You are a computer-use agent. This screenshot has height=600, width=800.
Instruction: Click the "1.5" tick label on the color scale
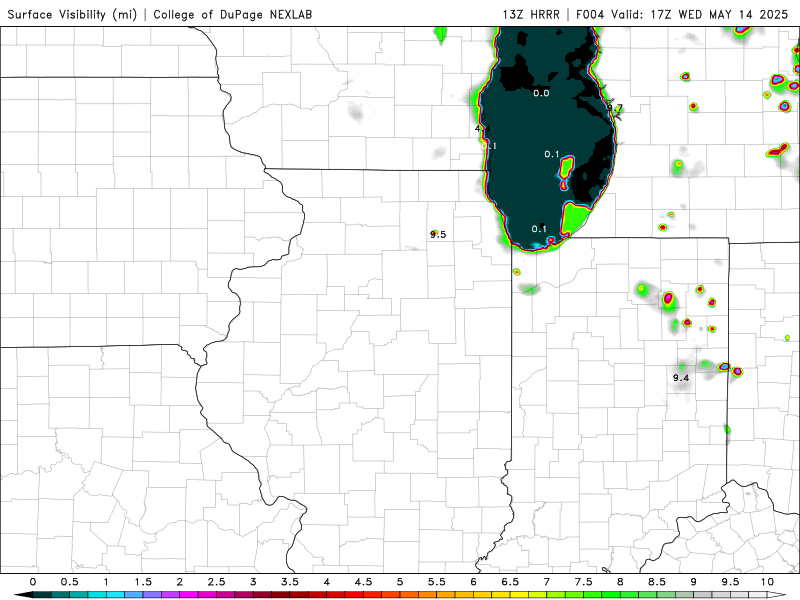pyautogui.click(x=143, y=582)
